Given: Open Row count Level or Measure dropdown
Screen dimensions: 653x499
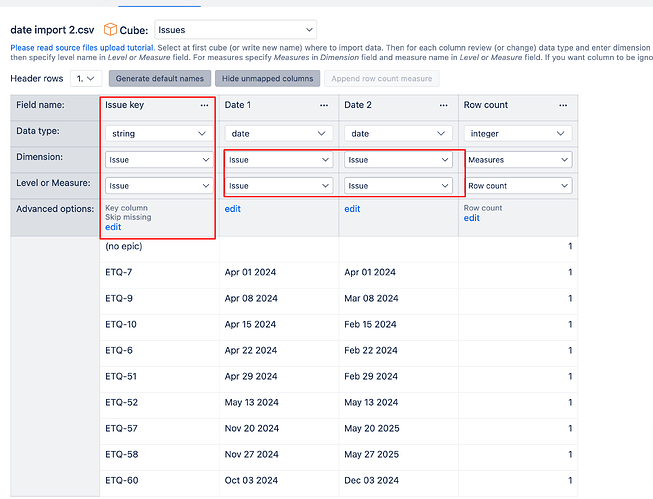Looking at the screenshot, I should pyautogui.click(x=518, y=186).
